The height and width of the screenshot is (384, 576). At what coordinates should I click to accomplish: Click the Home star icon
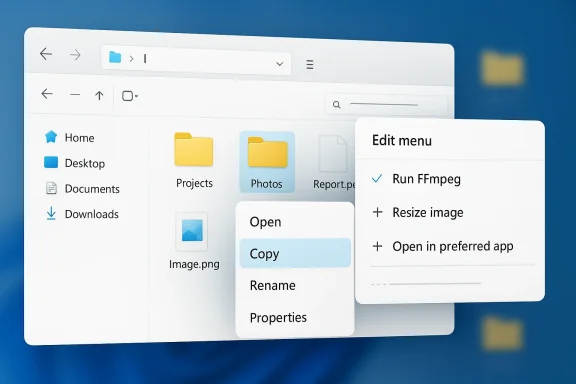pyautogui.click(x=51, y=137)
